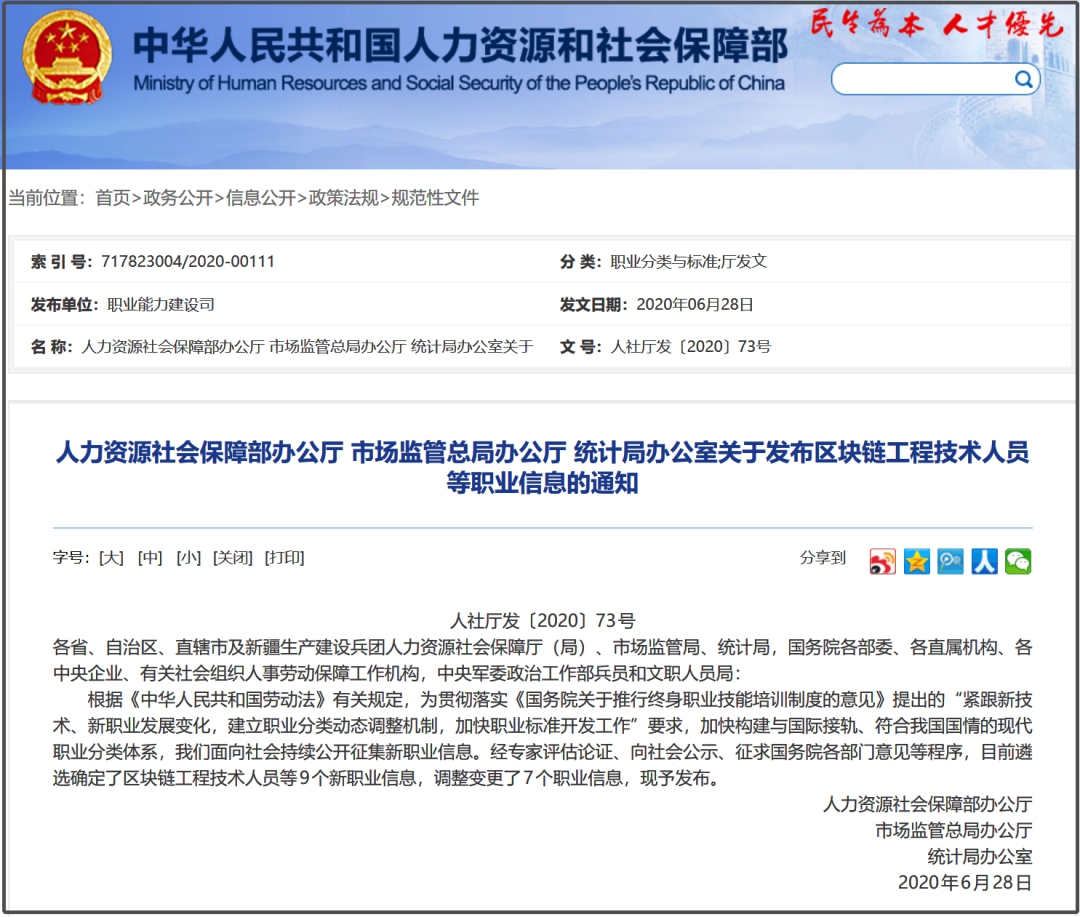This screenshot has height=917, width=1080.
Task: Share the notice to Sina Weibo
Action: 882,562
